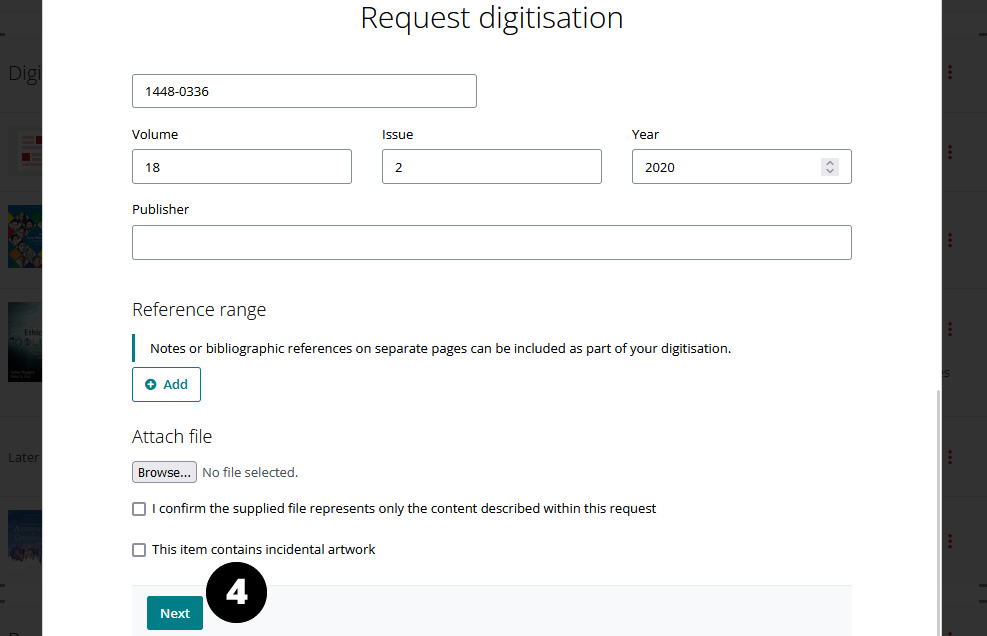Select the Volume field containing 18

pos(241,167)
